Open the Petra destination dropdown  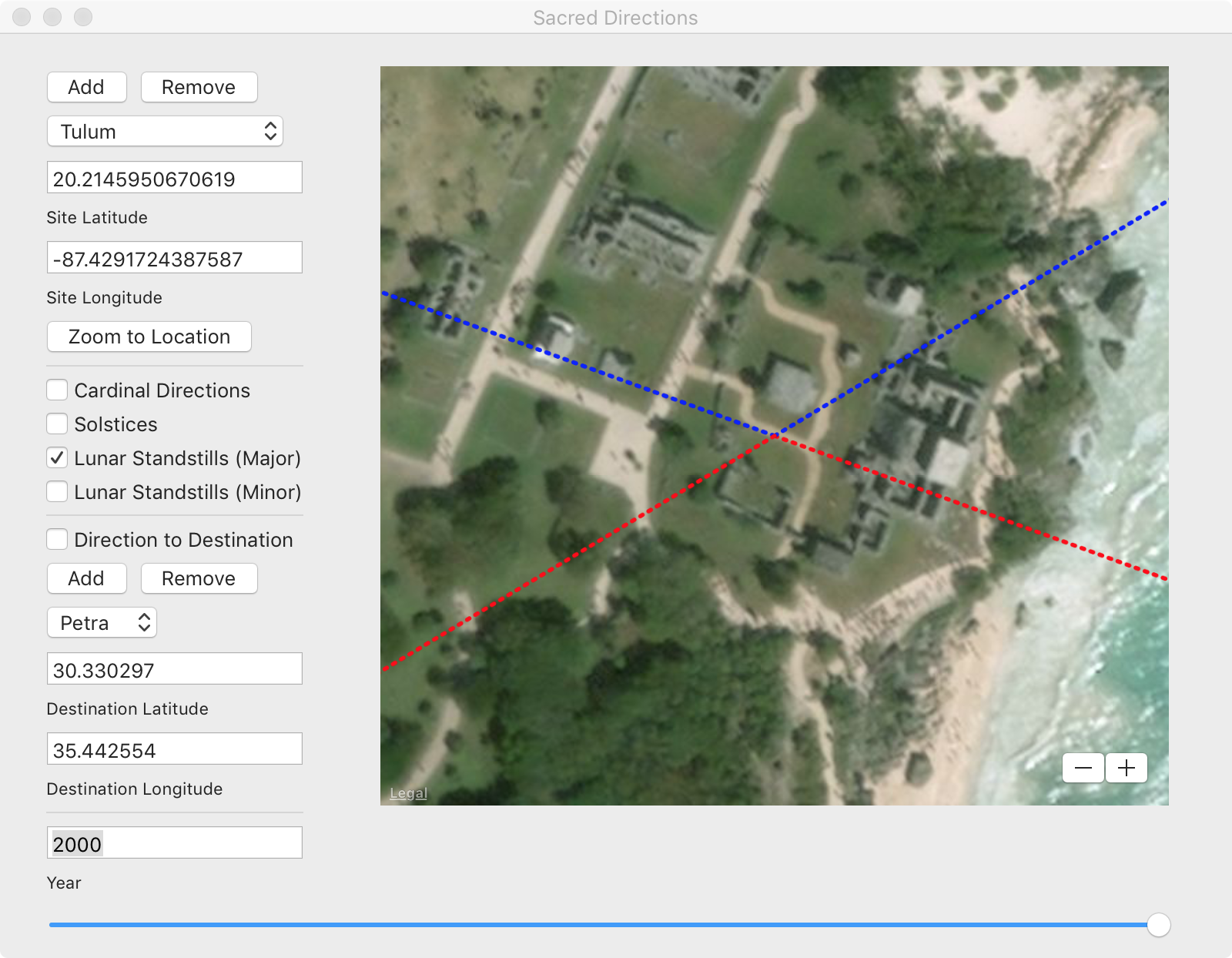point(102,623)
